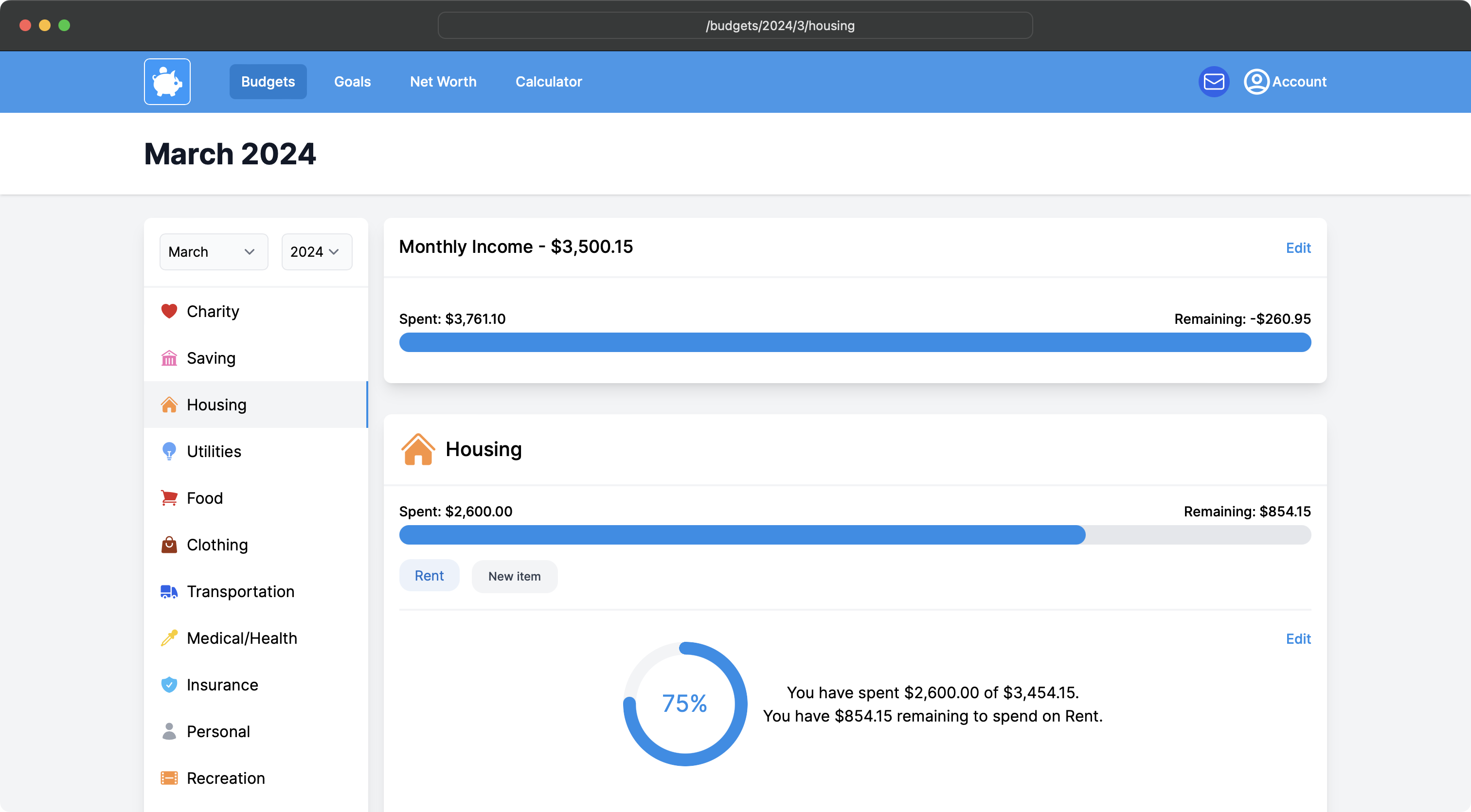Go to the Calculator page
This screenshot has height=812, width=1471.
tap(548, 82)
